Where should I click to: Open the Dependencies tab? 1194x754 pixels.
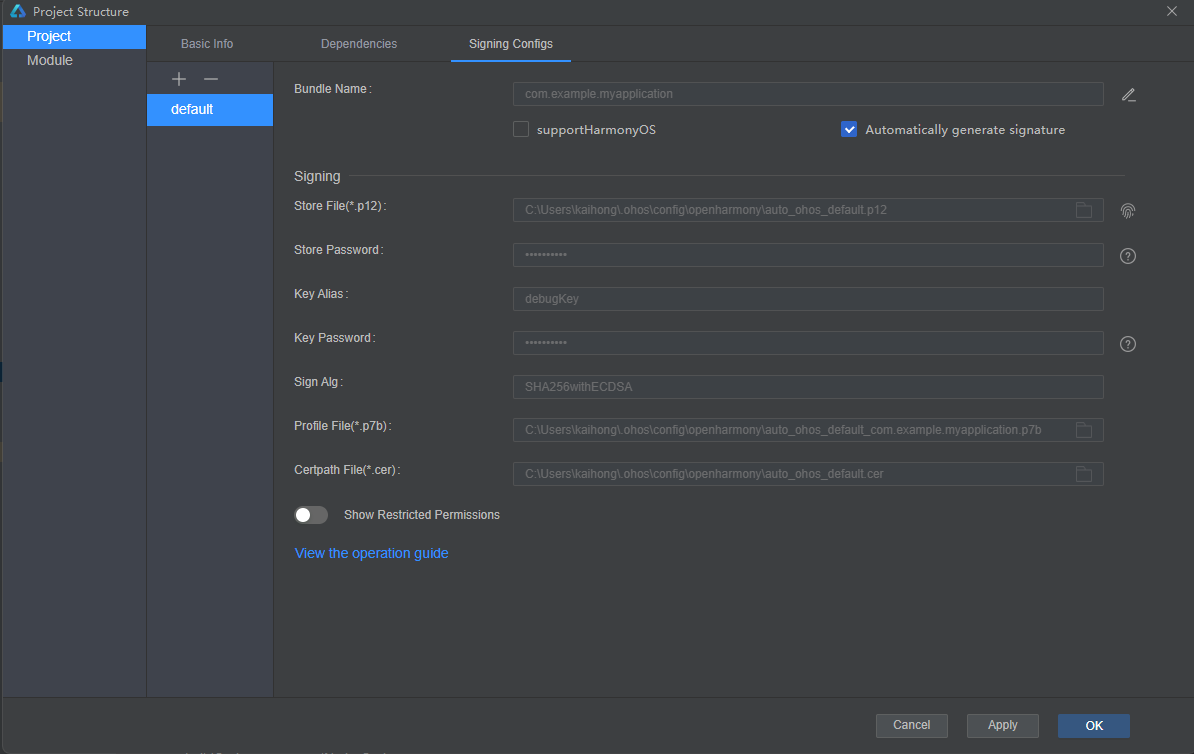(359, 44)
